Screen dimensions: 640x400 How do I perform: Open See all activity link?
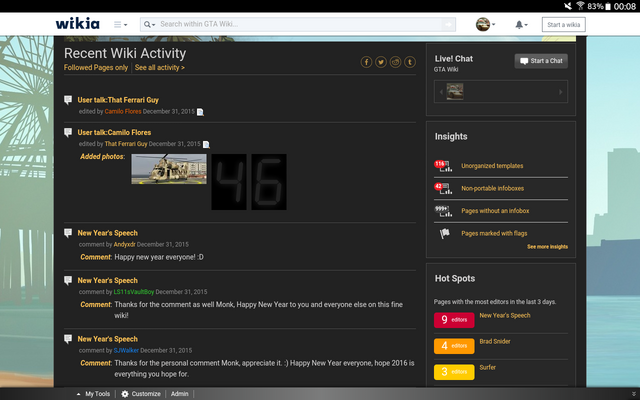[160, 68]
